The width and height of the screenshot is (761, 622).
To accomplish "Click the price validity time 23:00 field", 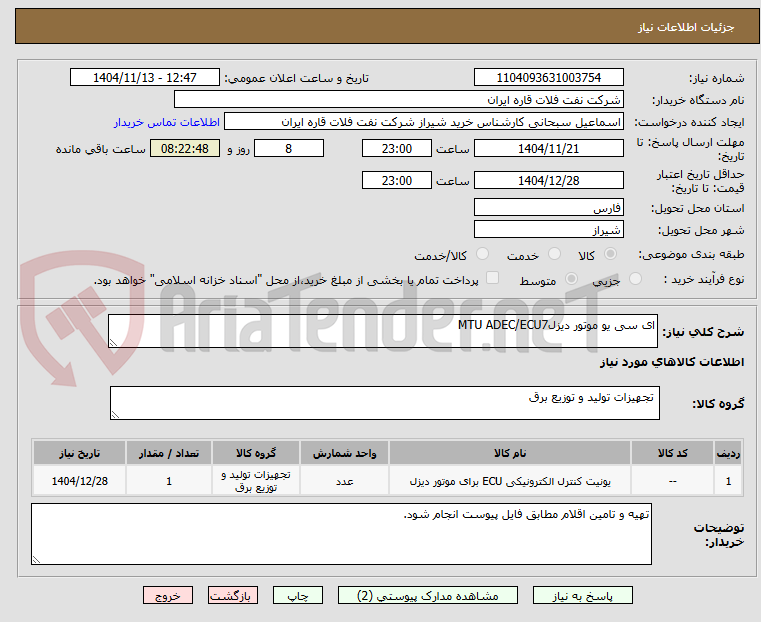I will click(397, 180).
